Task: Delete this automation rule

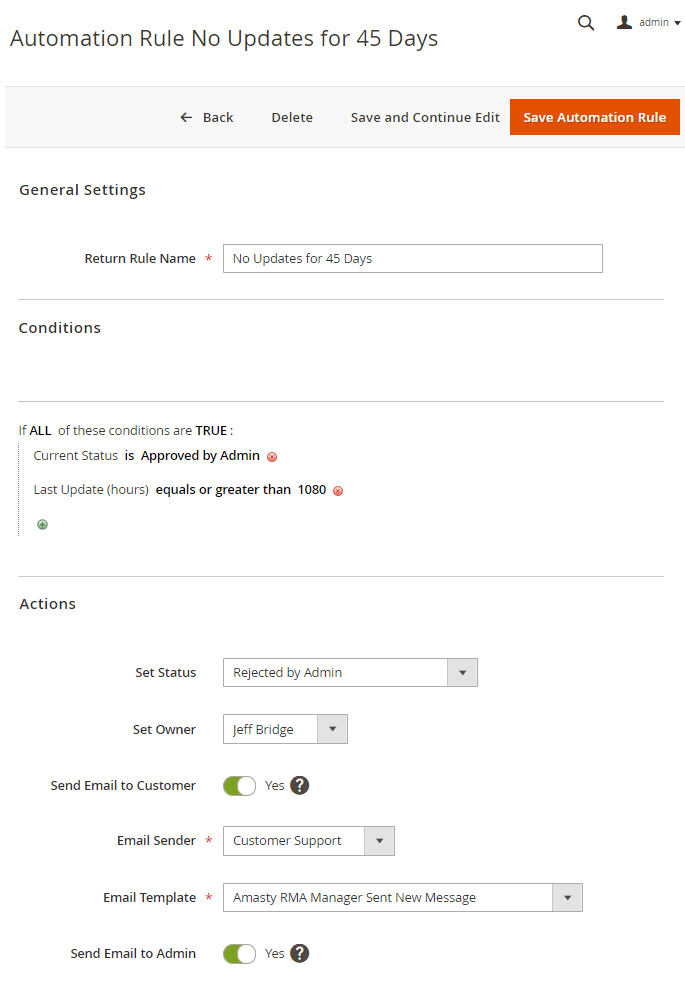Action: (x=292, y=117)
